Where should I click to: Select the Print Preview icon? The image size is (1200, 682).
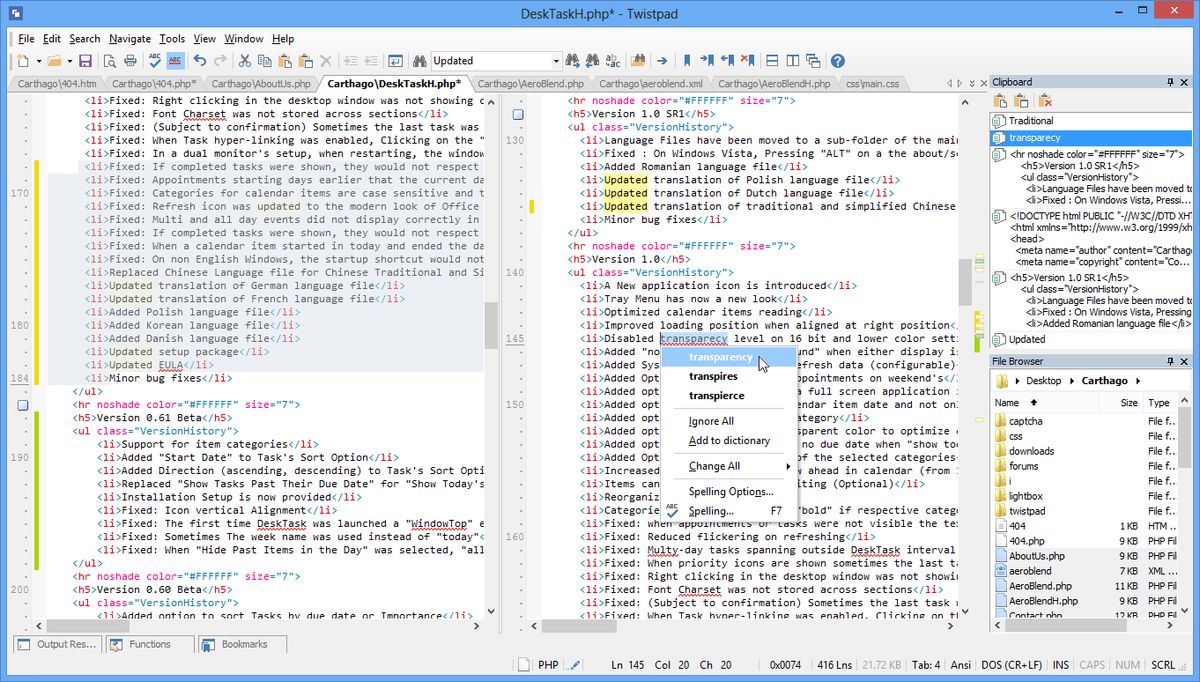(x=110, y=60)
